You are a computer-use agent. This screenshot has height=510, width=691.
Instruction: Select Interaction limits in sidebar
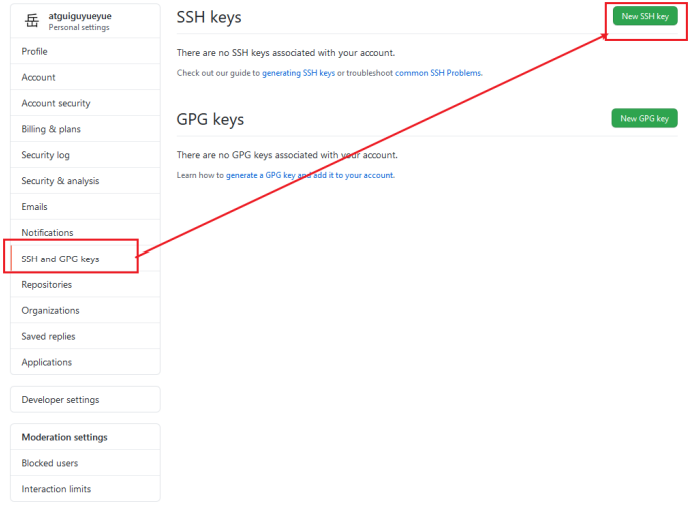pos(56,489)
